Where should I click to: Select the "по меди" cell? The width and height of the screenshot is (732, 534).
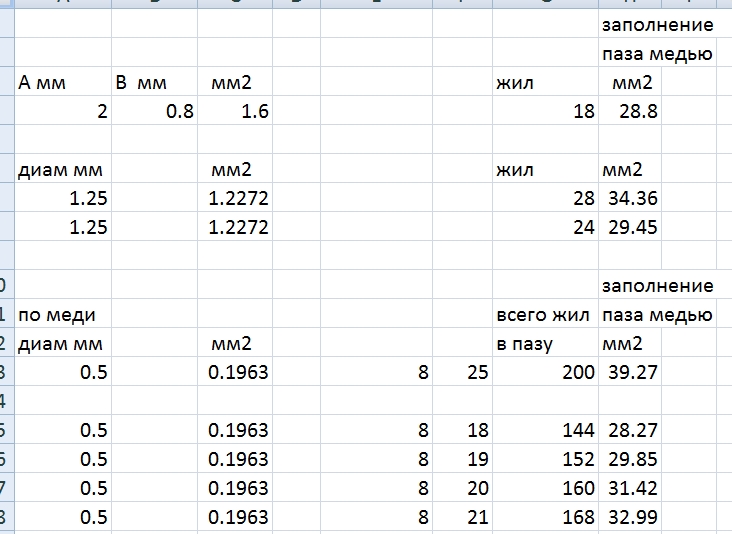pyautogui.click(x=62, y=315)
